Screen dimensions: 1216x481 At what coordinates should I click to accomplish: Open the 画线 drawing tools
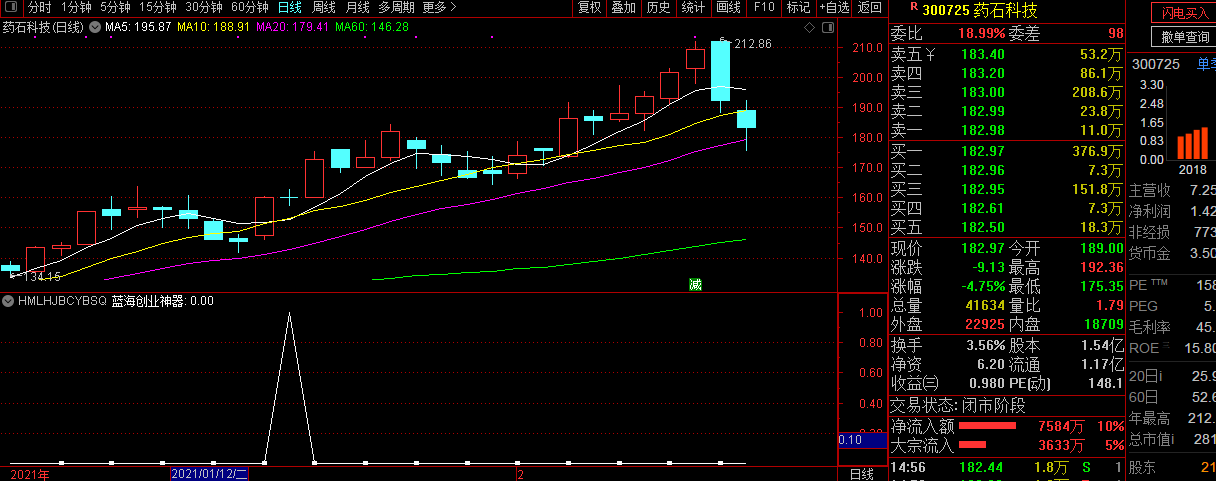(x=728, y=8)
